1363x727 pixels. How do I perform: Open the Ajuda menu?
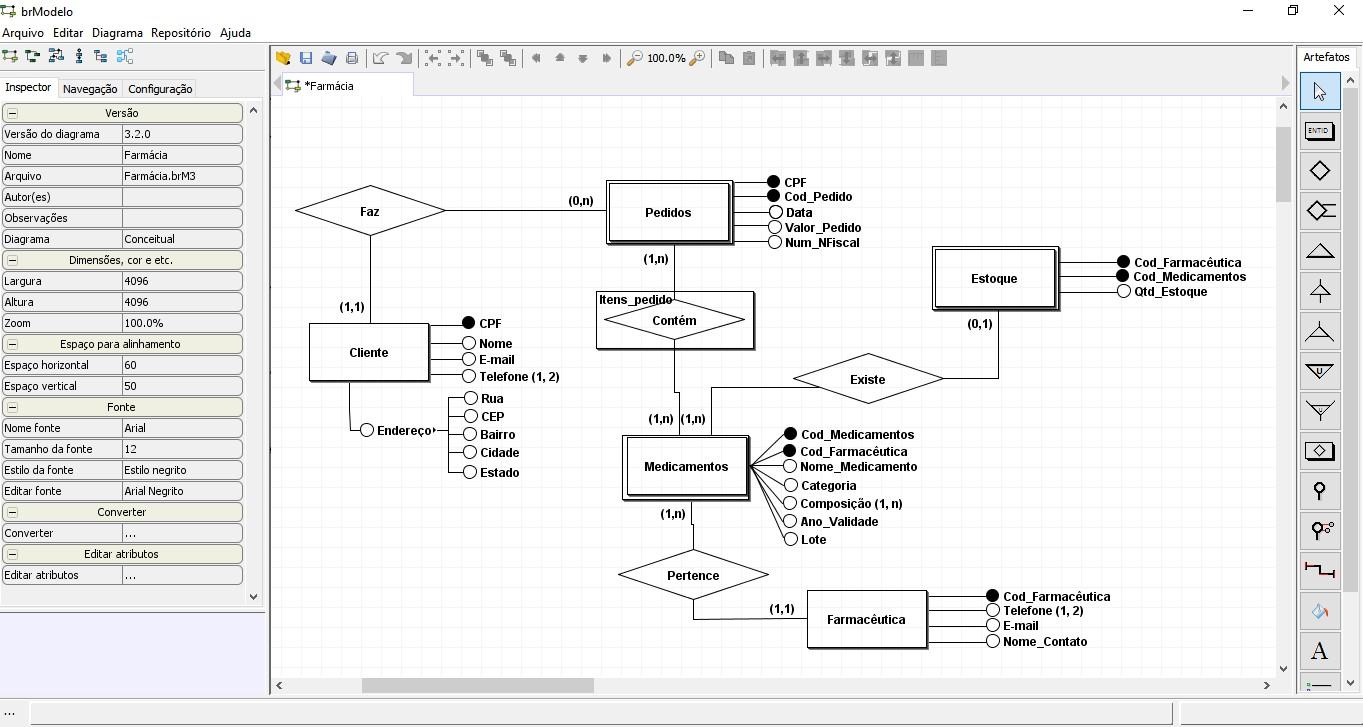(x=235, y=33)
